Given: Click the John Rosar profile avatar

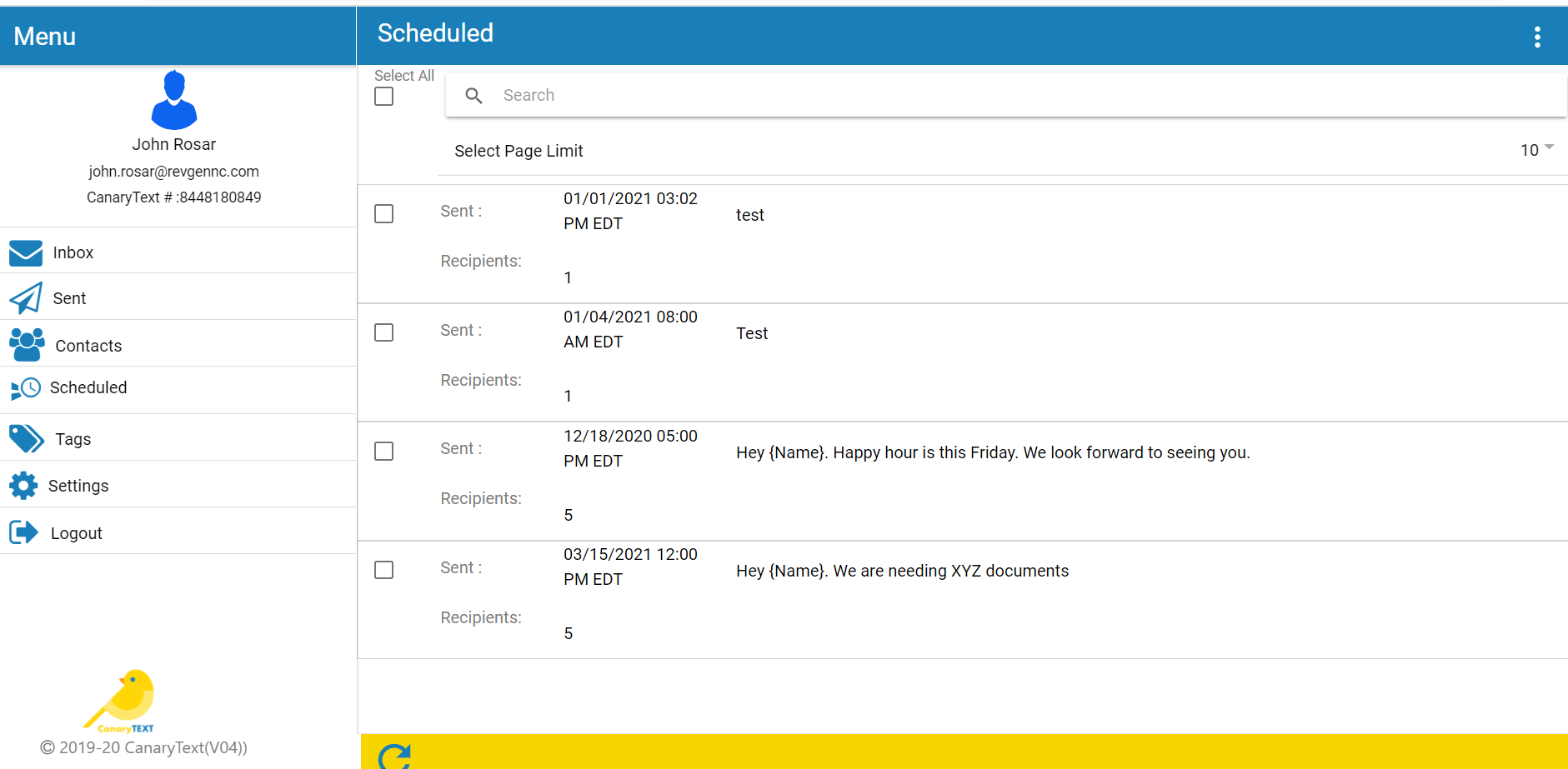Looking at the screenshot, I should click(x=174, y=100).
